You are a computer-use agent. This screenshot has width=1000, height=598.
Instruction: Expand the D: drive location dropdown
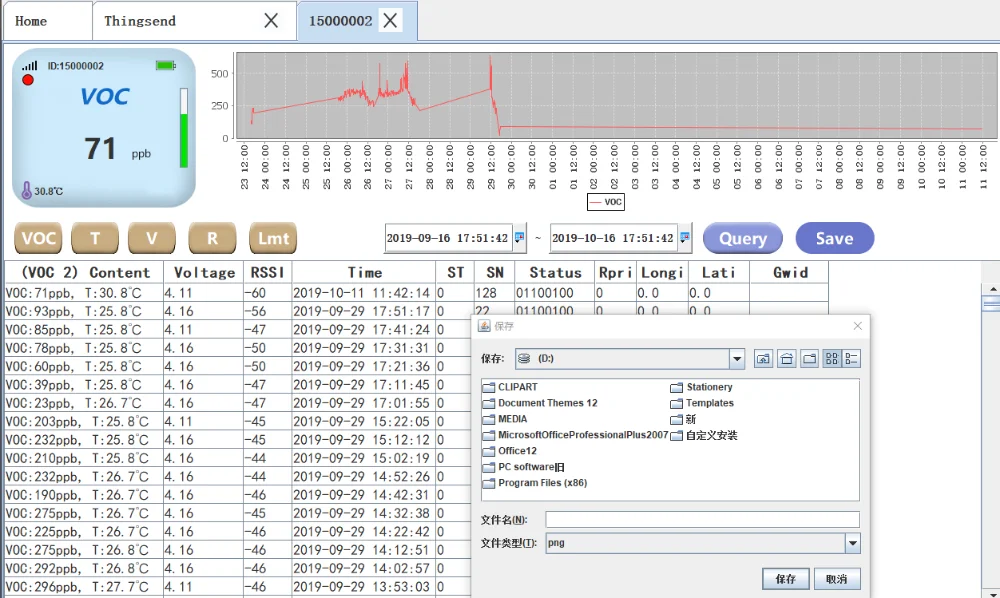pyautogui.click(x=737, y=359)
